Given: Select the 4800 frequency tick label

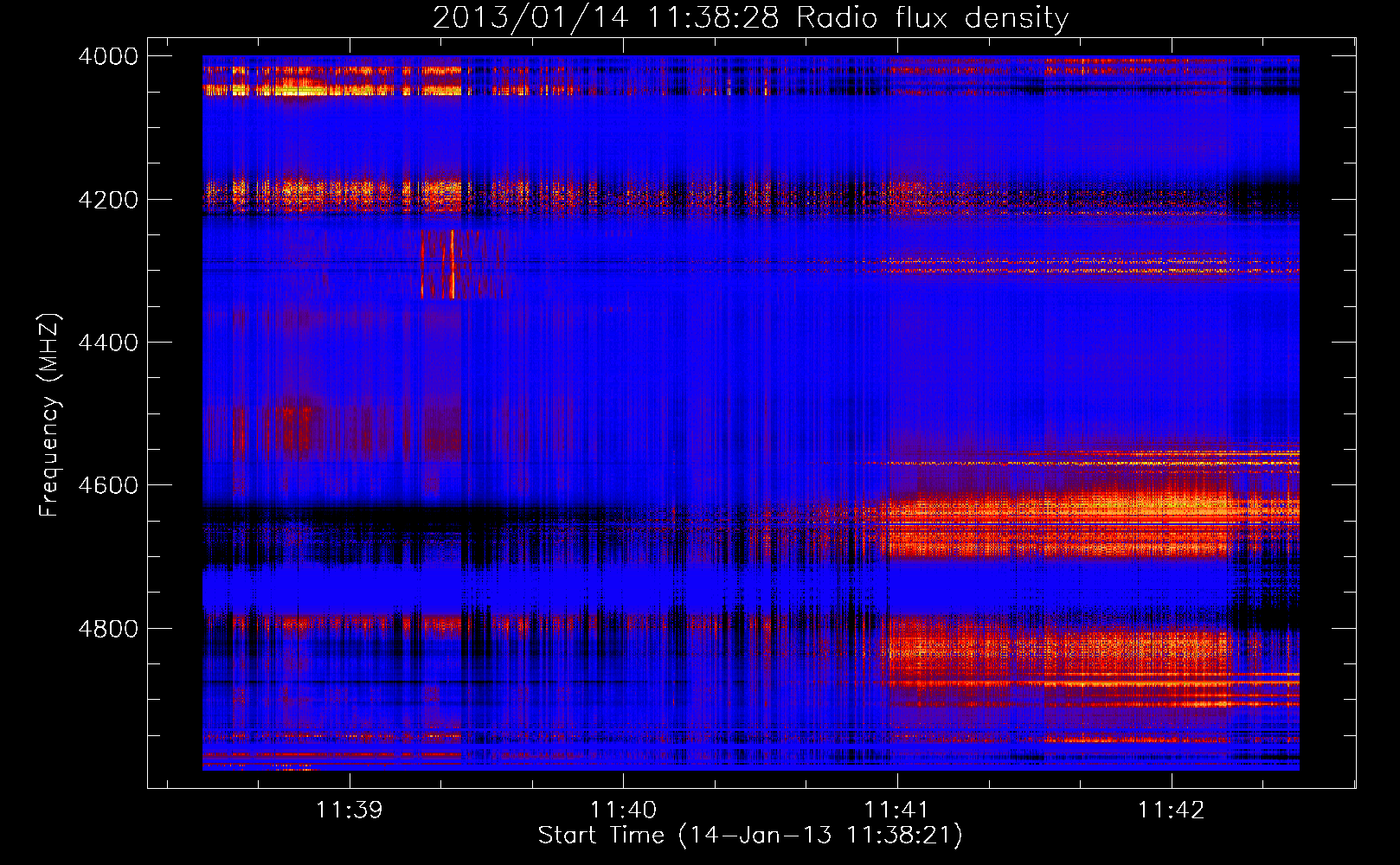Looking at the screenshot, I should click(x=108, y=629).
